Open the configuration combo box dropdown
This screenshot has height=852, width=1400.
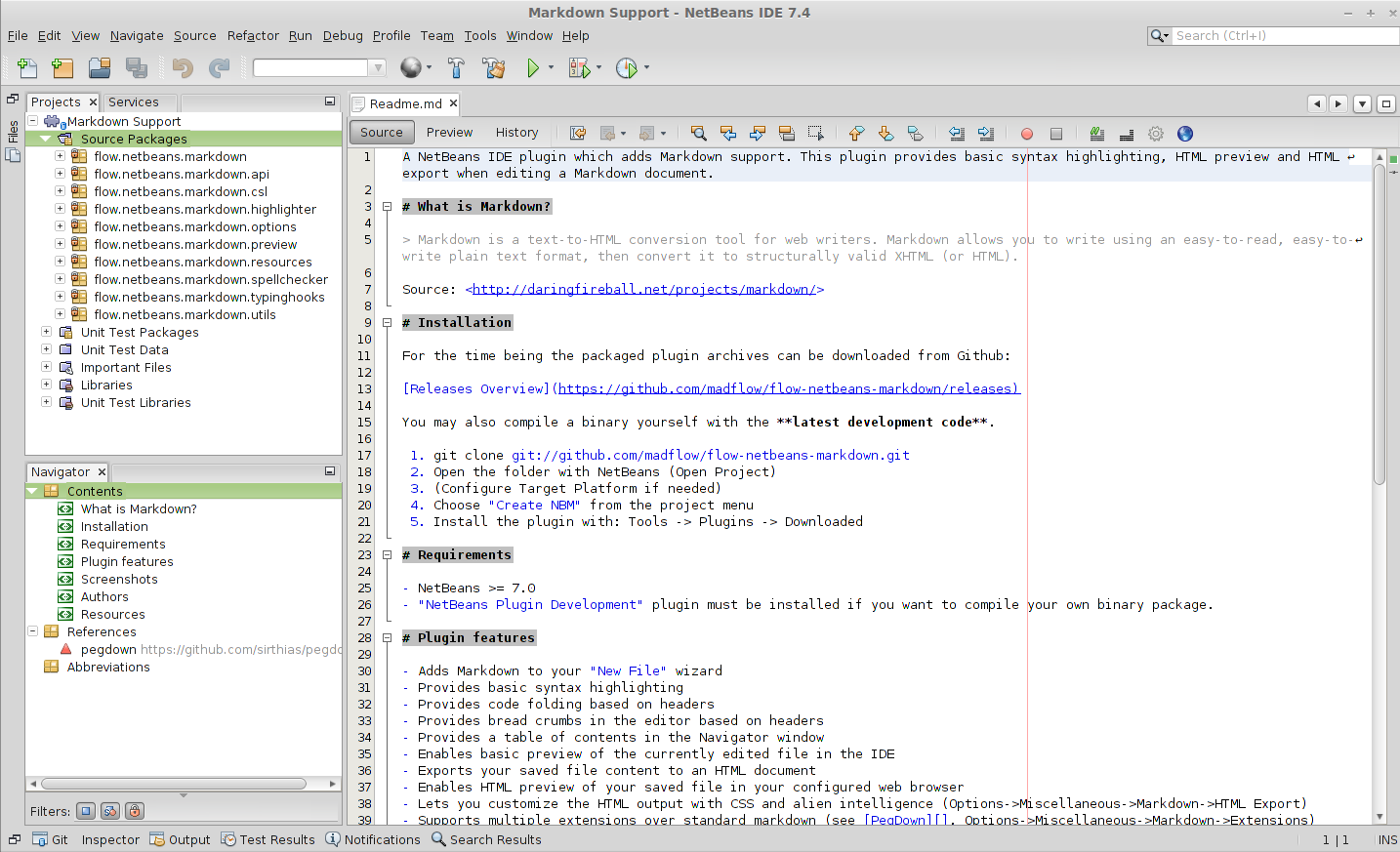click(377, 67)
